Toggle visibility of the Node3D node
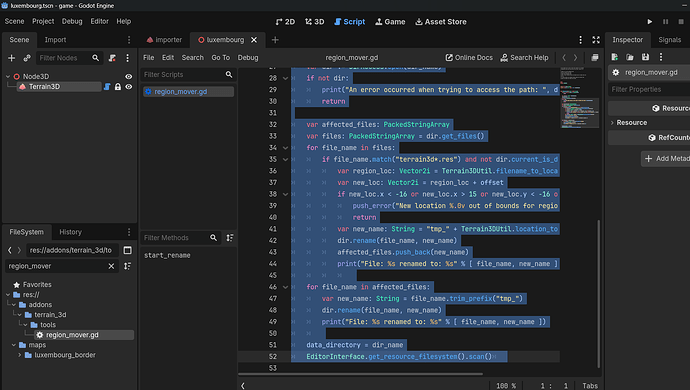 pos(128,77)
